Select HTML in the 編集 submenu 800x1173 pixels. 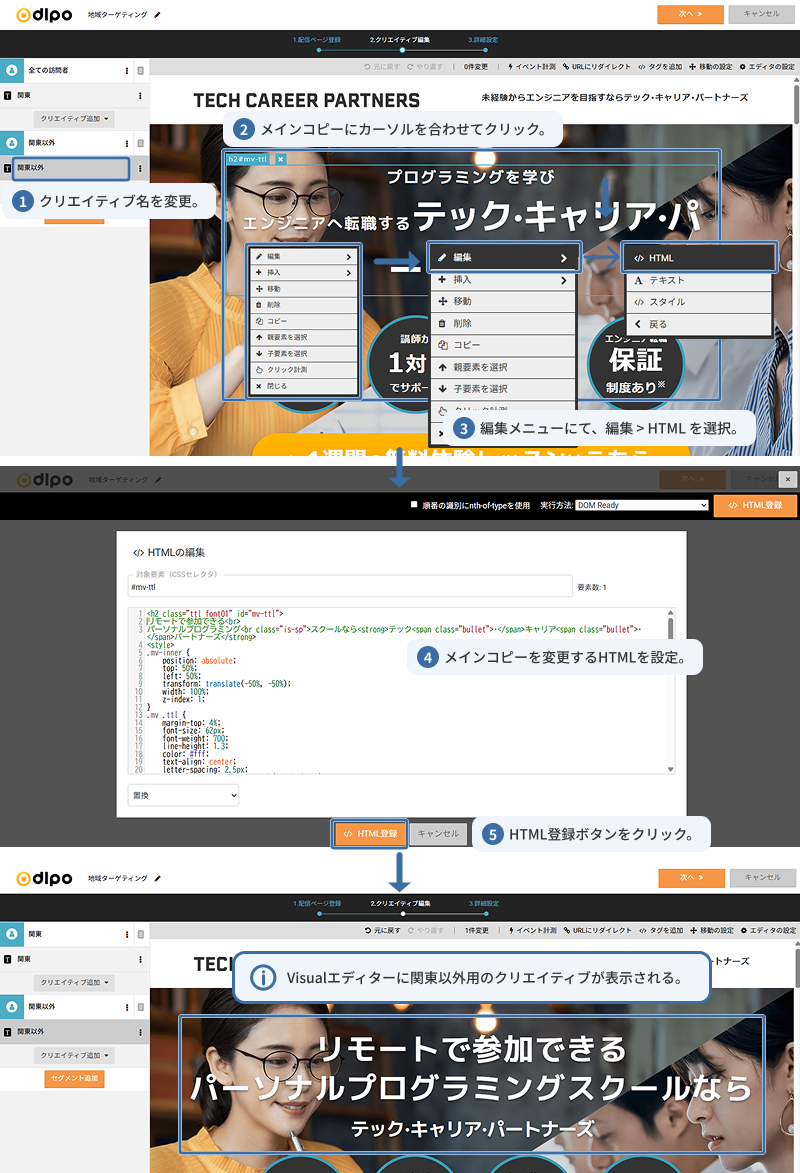click(x=699, y=258)
